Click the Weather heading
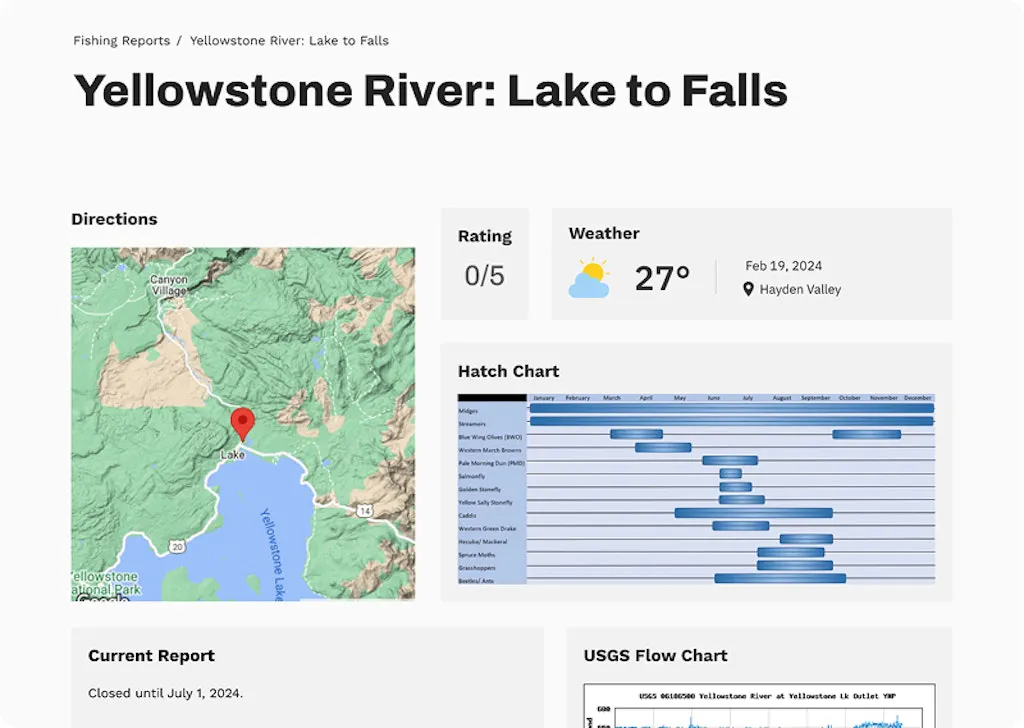Screen dimensions: 1024x728 point(604,233)
